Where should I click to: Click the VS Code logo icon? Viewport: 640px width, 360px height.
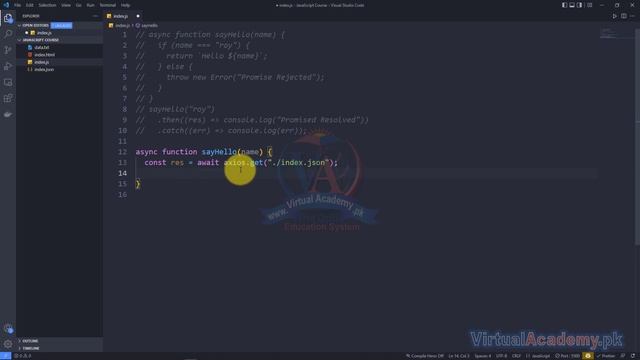click(6, 5)
